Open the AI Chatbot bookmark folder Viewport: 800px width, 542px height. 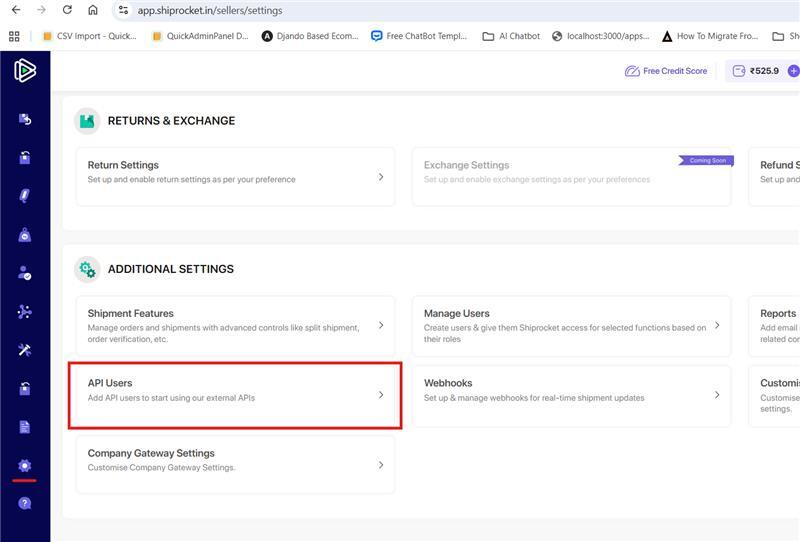coord(511,36)
